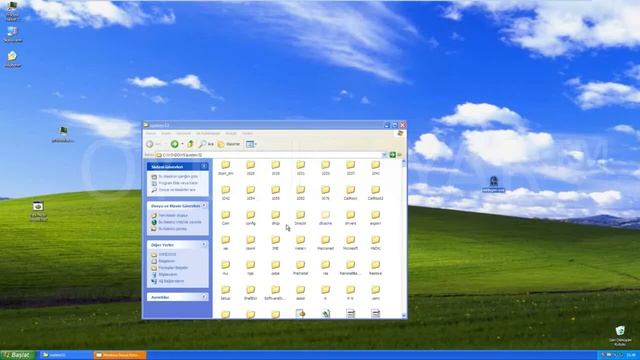Open the Views toolbar button
Image resolution: width=640 pixels, height=360 pixels.
(x=251, y=144)
